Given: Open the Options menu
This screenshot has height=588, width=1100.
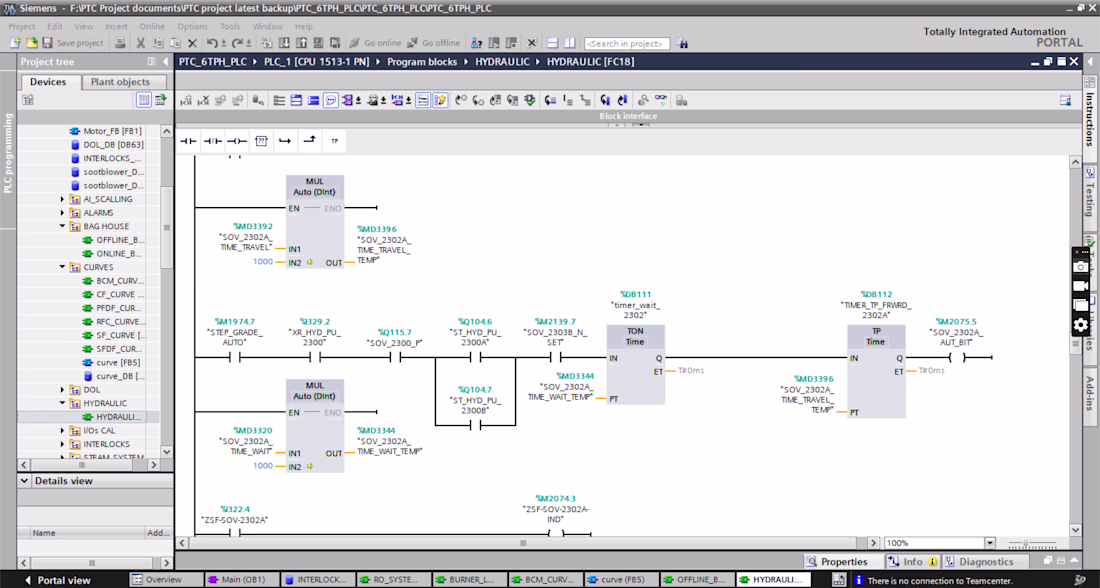Looking at the screenshot, I should coord(192,27).
